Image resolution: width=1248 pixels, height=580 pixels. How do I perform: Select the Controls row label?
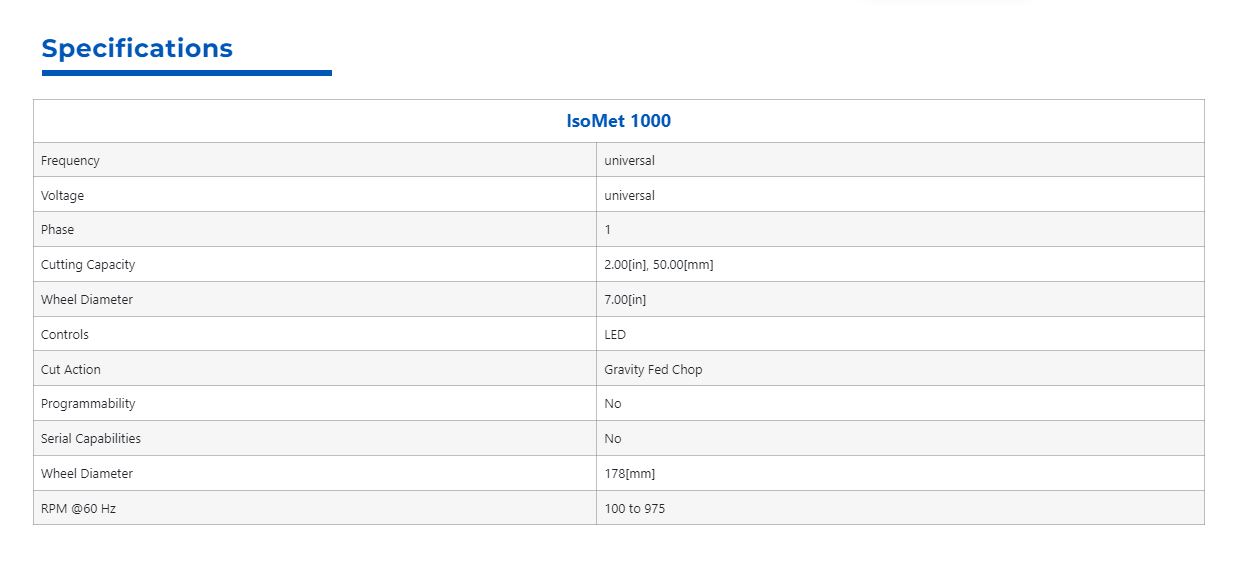[65, 334]
